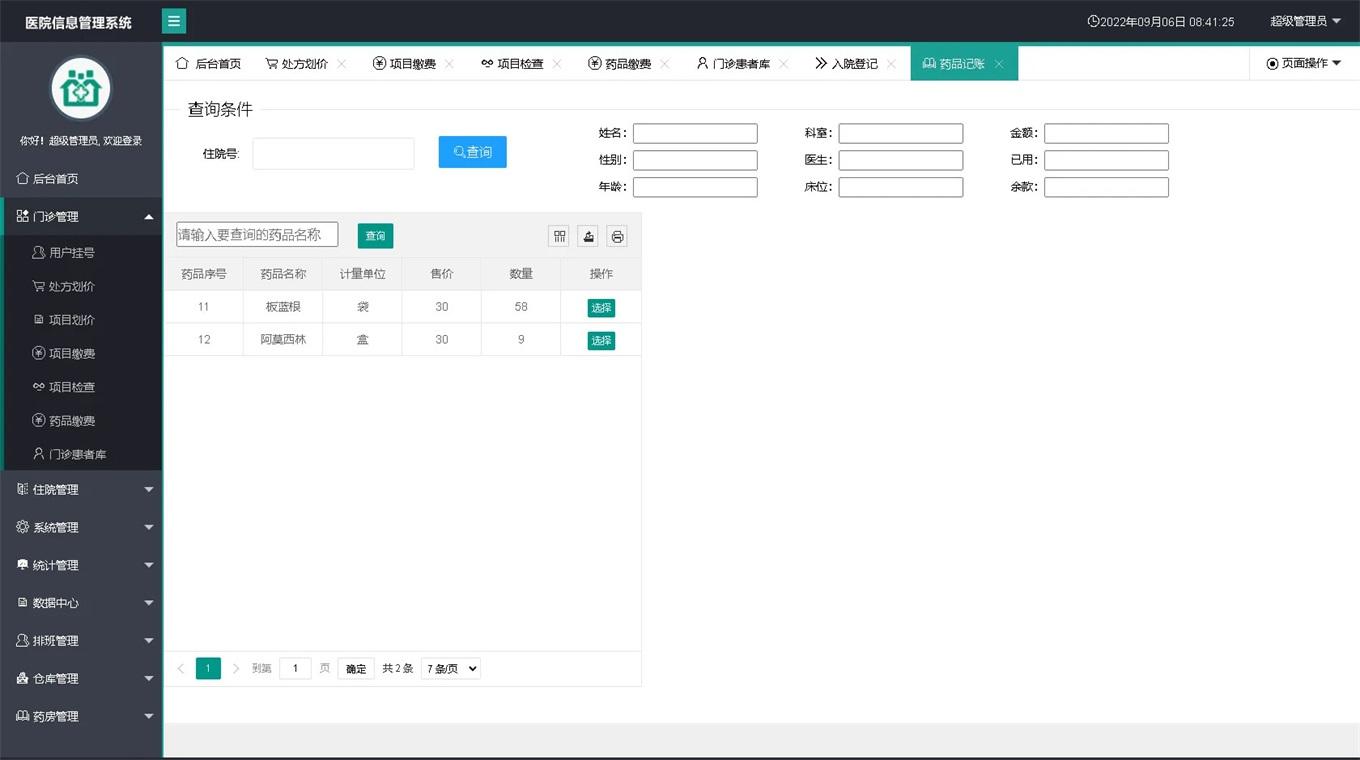Screen dimensions: 1360x760
Task: Click the hospital logo avatar
Action: tap(81, 89)
